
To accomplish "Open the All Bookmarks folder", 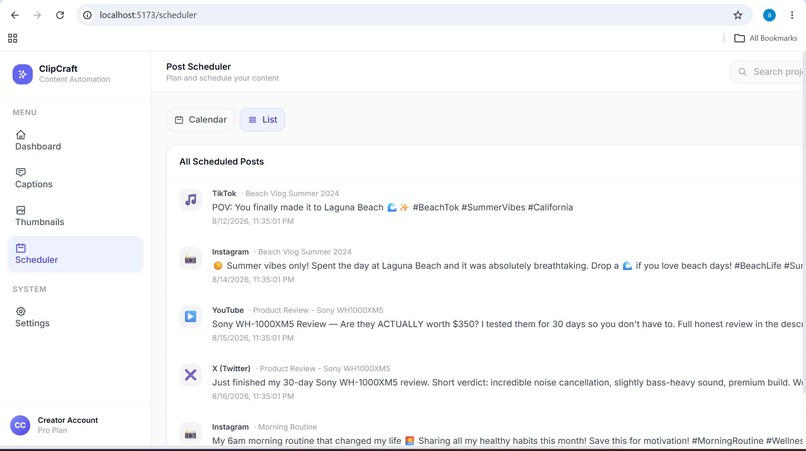I will tap(765, 38).
